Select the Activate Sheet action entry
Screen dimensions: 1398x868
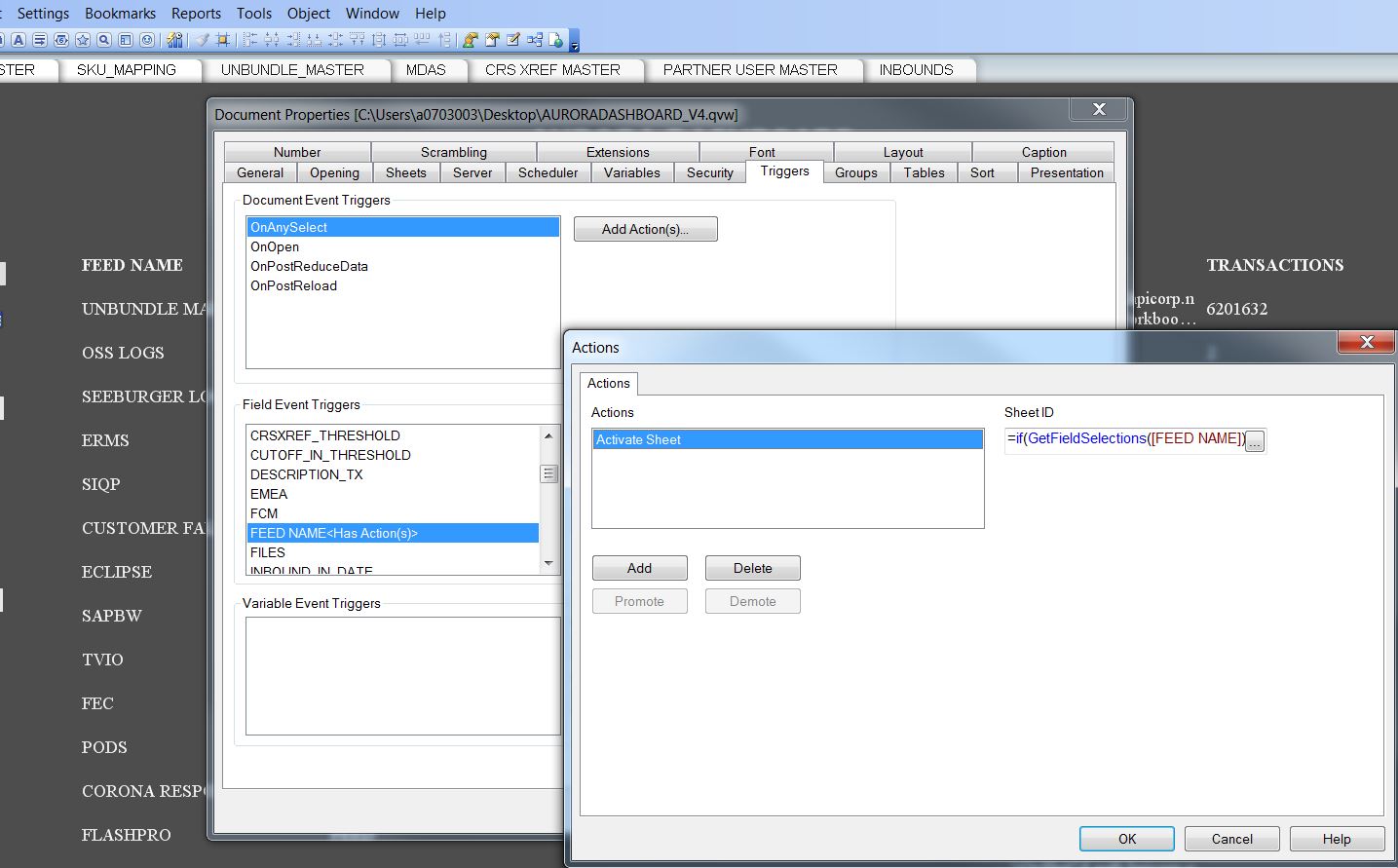(x=788, y=439)
